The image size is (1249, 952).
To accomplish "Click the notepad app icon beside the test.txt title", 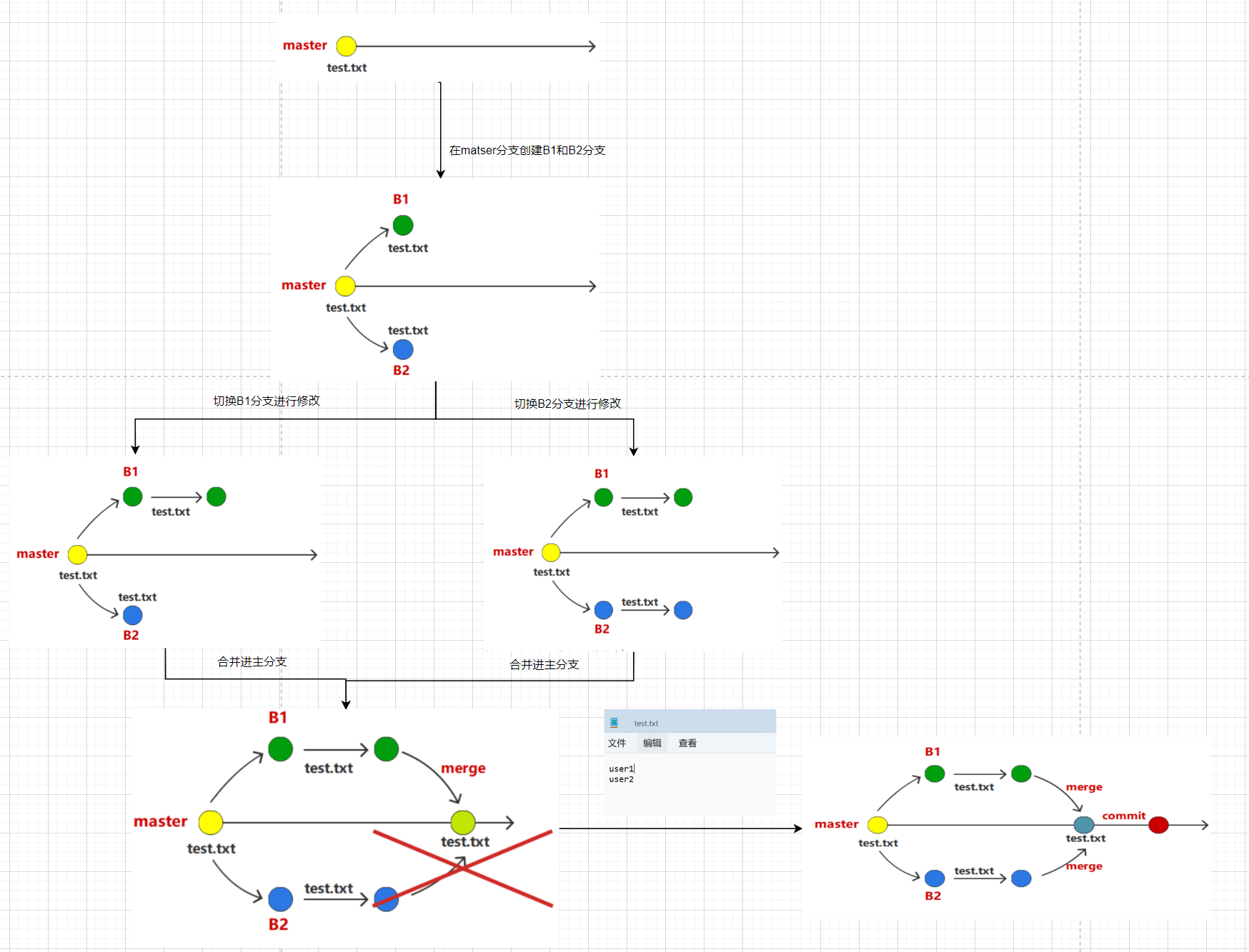I will tap(614, 723).
